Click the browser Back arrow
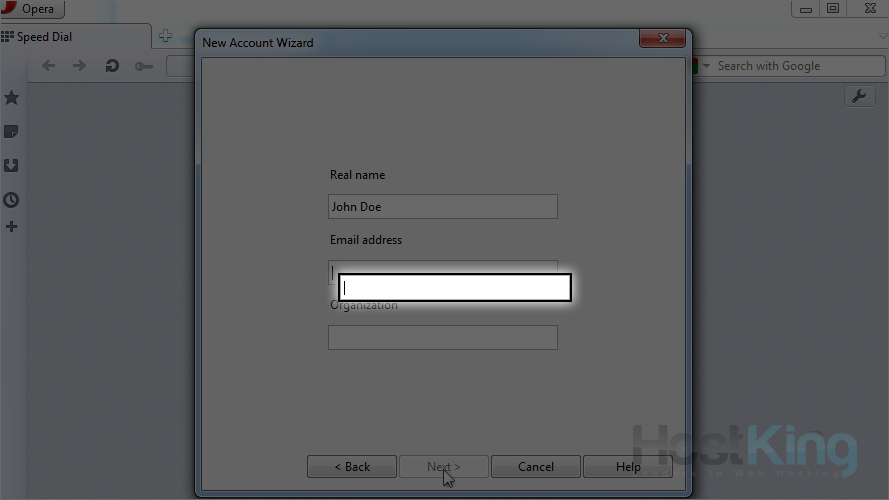The image size is (889, 500). point(49,66)
